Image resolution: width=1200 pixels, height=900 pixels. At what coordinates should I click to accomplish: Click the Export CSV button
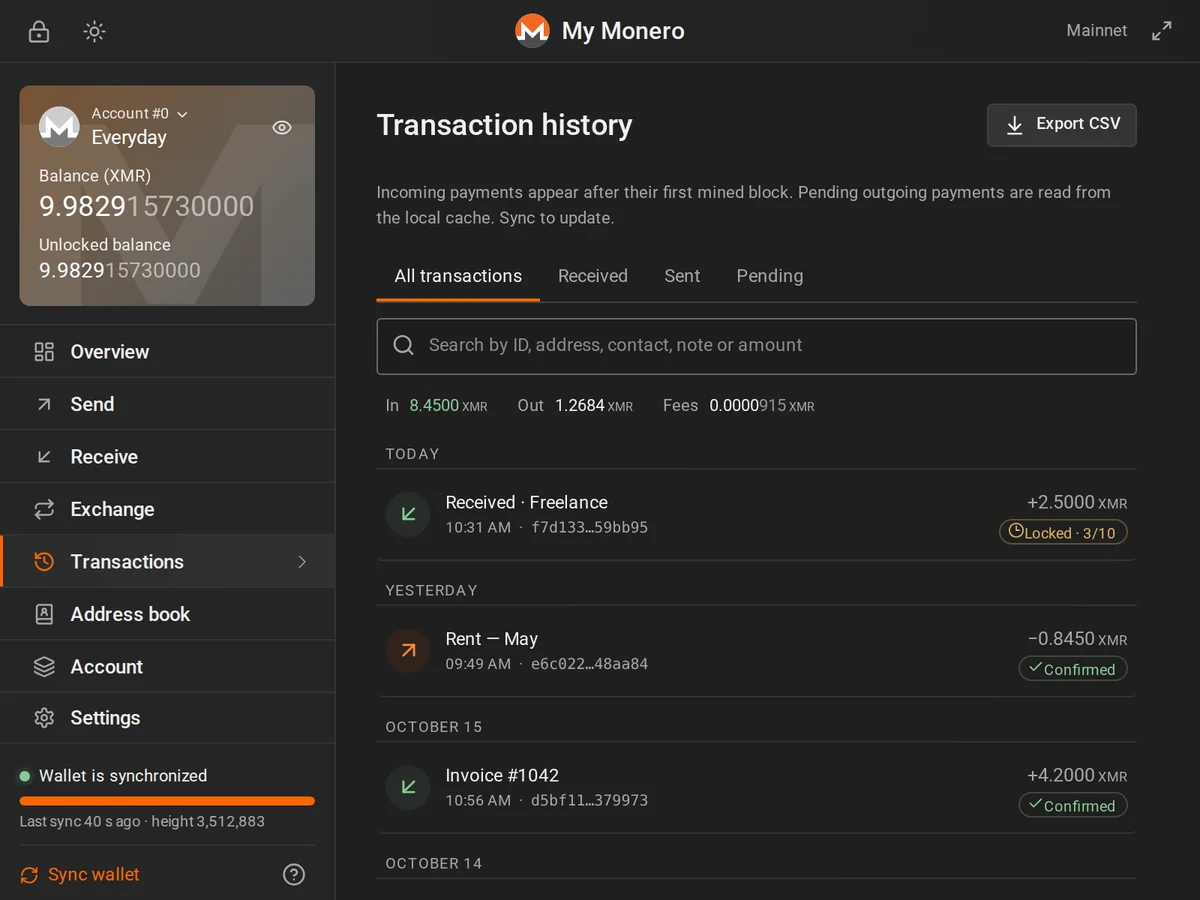tap(1062, 125)
